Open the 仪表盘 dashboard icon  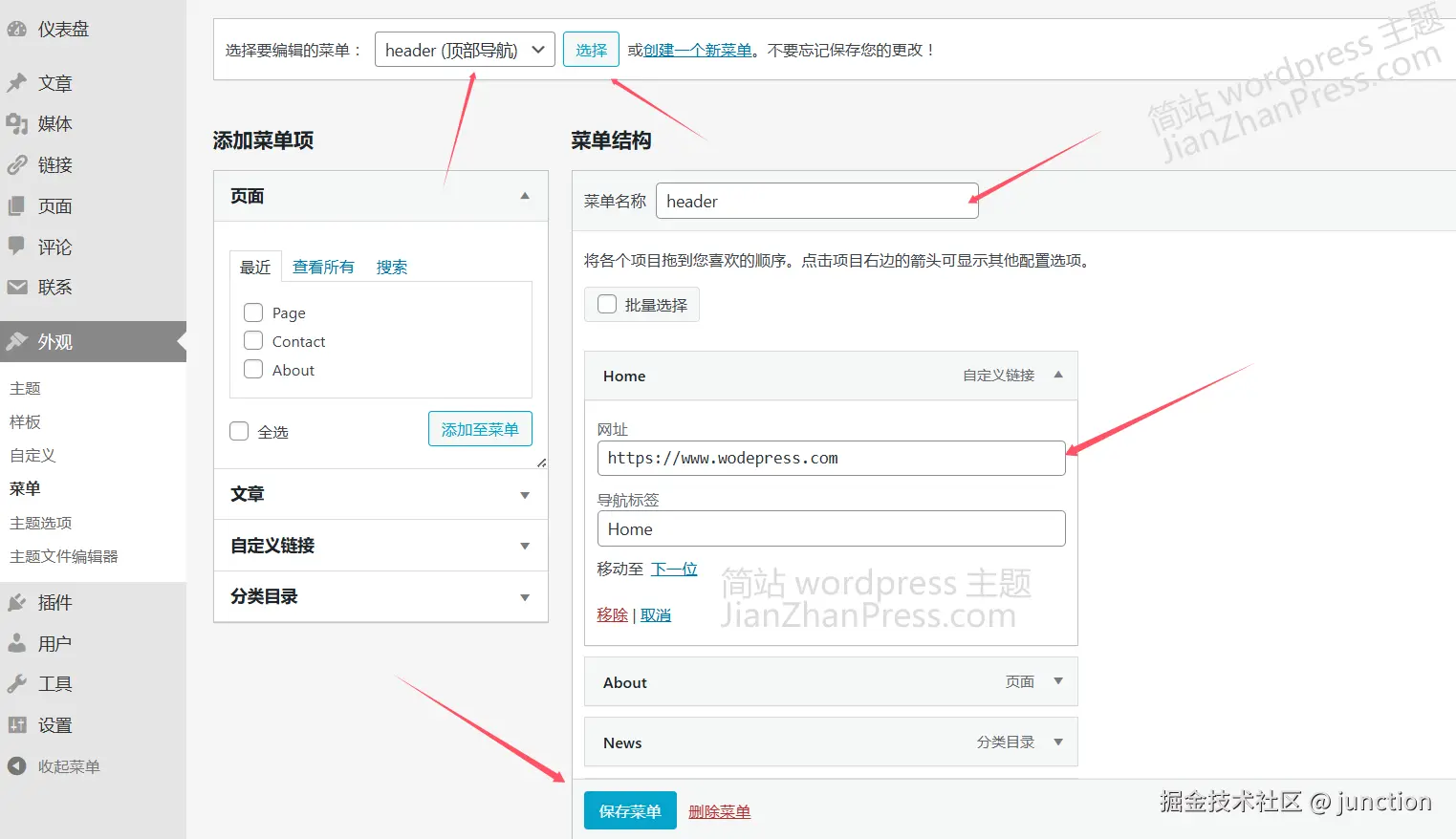[x=16, y=30]
